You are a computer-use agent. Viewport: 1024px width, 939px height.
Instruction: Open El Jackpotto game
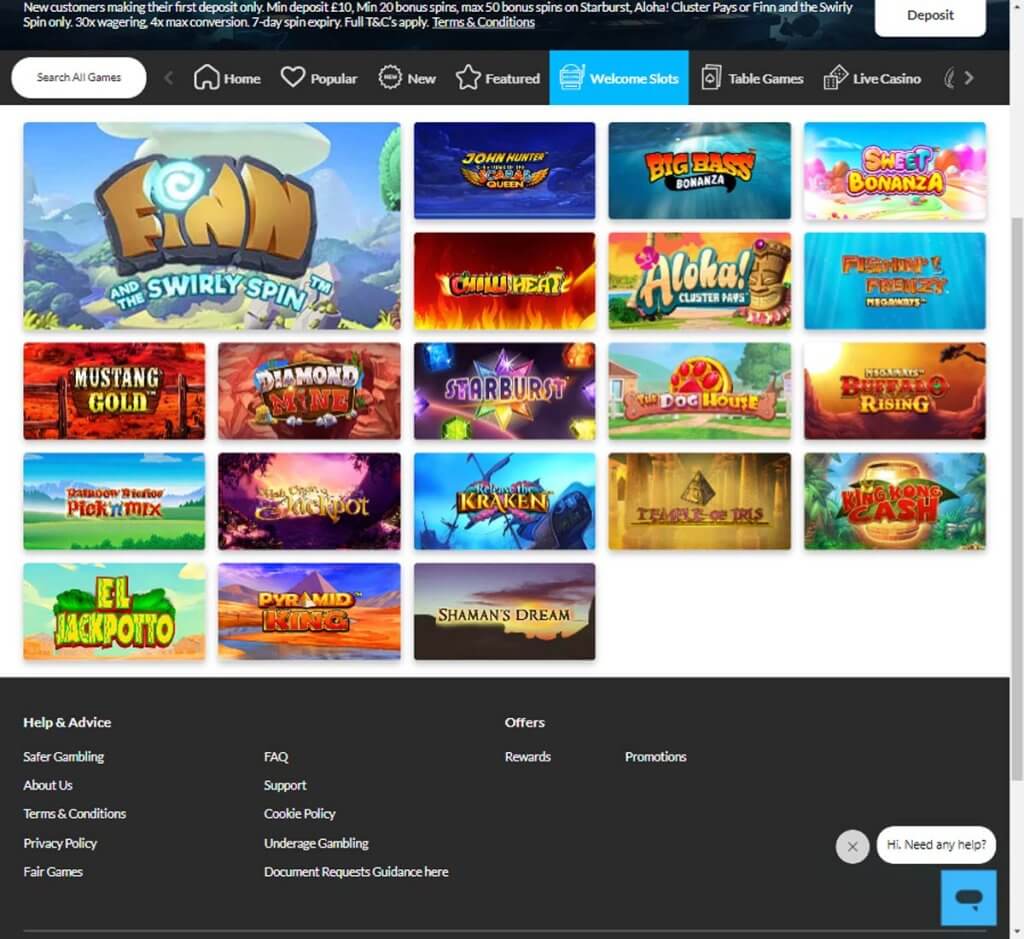[114, 612]
